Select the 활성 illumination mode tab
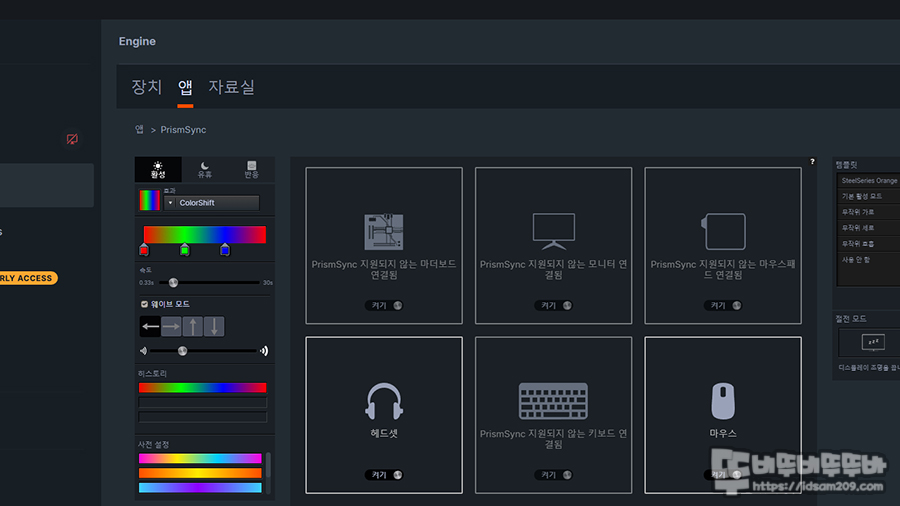The image size is (900, 506). [158, 170]
